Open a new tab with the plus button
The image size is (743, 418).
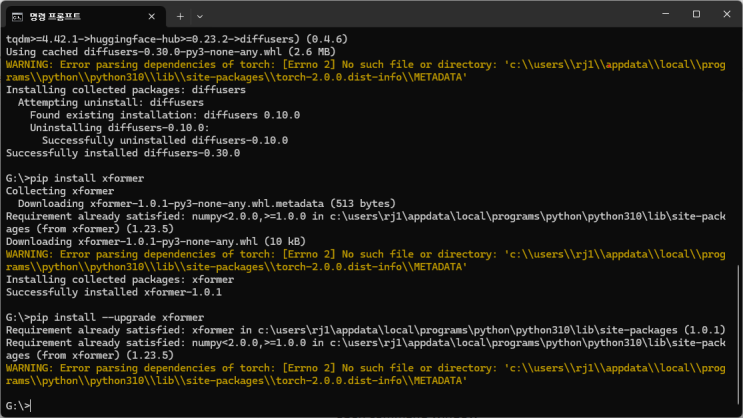pos(180,17)
